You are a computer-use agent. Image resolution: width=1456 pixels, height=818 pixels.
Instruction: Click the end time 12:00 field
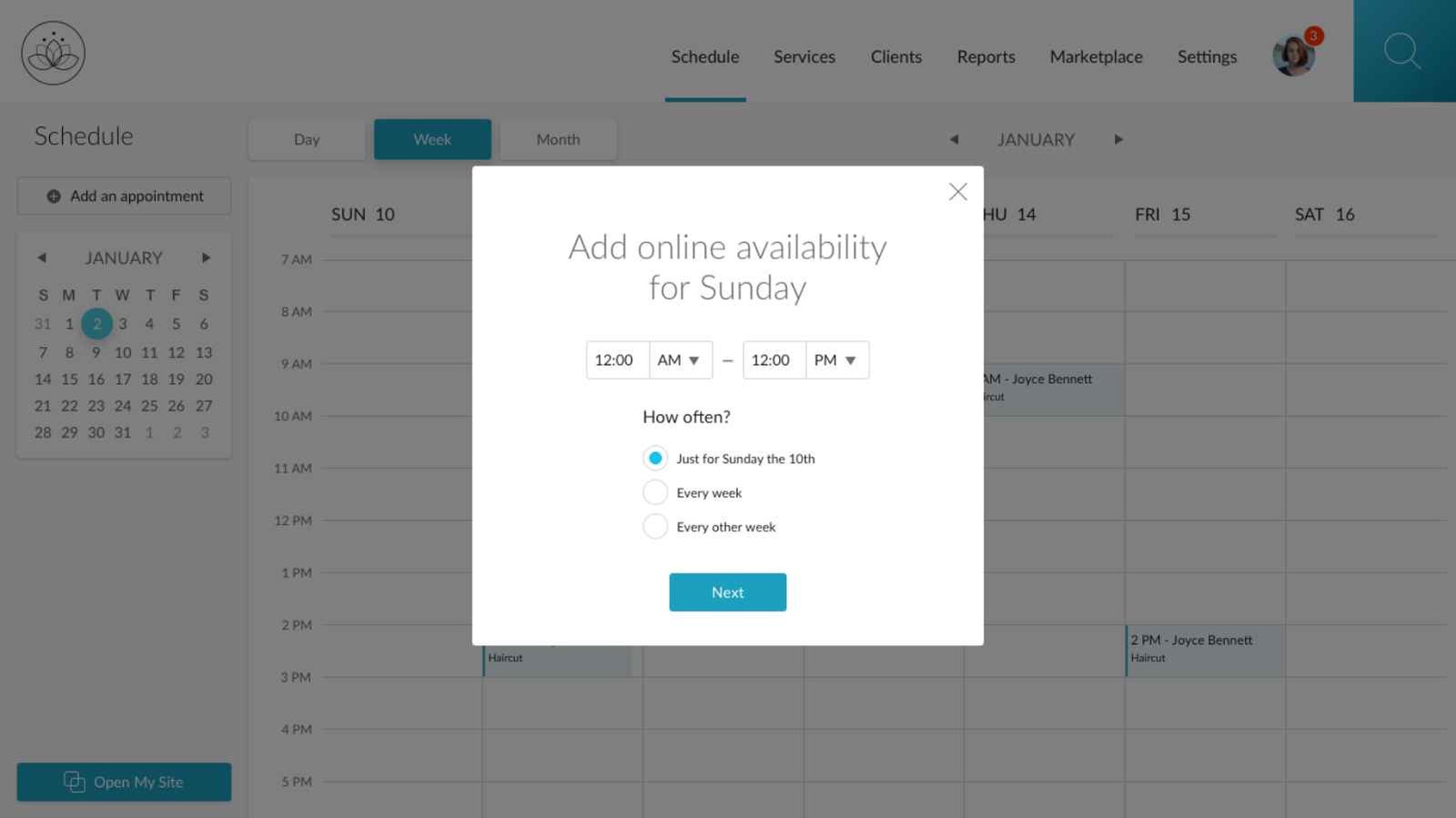[774, 360]
